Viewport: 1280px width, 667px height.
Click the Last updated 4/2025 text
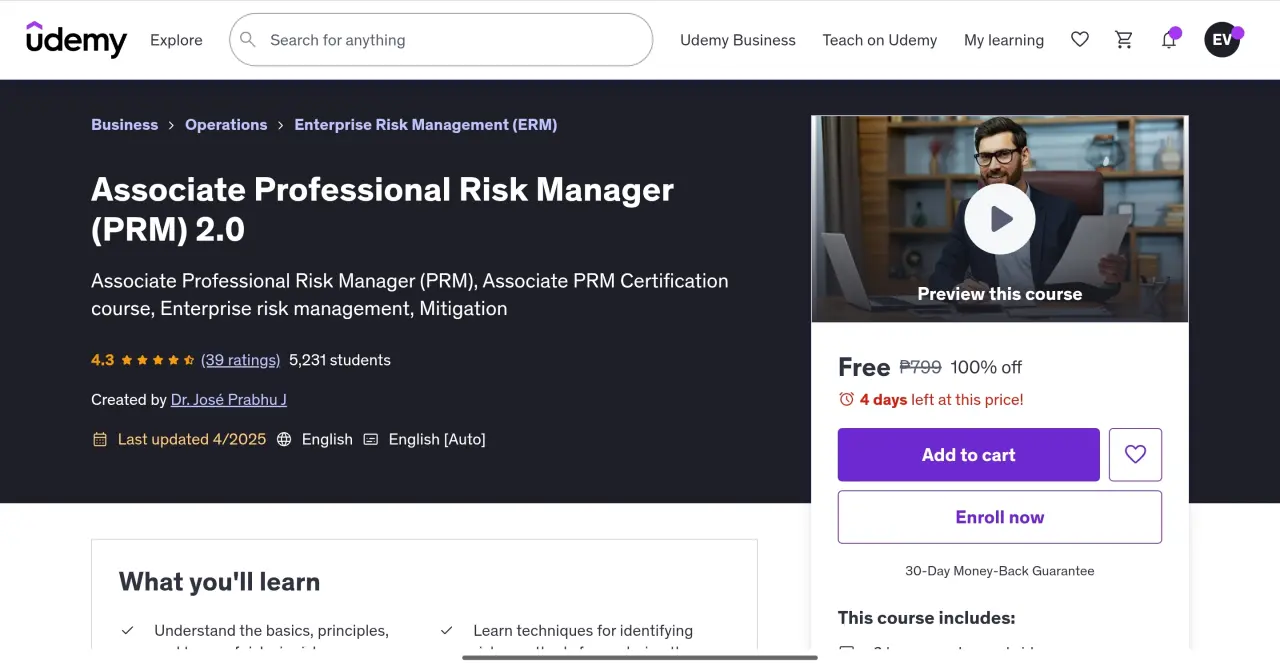pyautogui.click(x=192, y=439)
